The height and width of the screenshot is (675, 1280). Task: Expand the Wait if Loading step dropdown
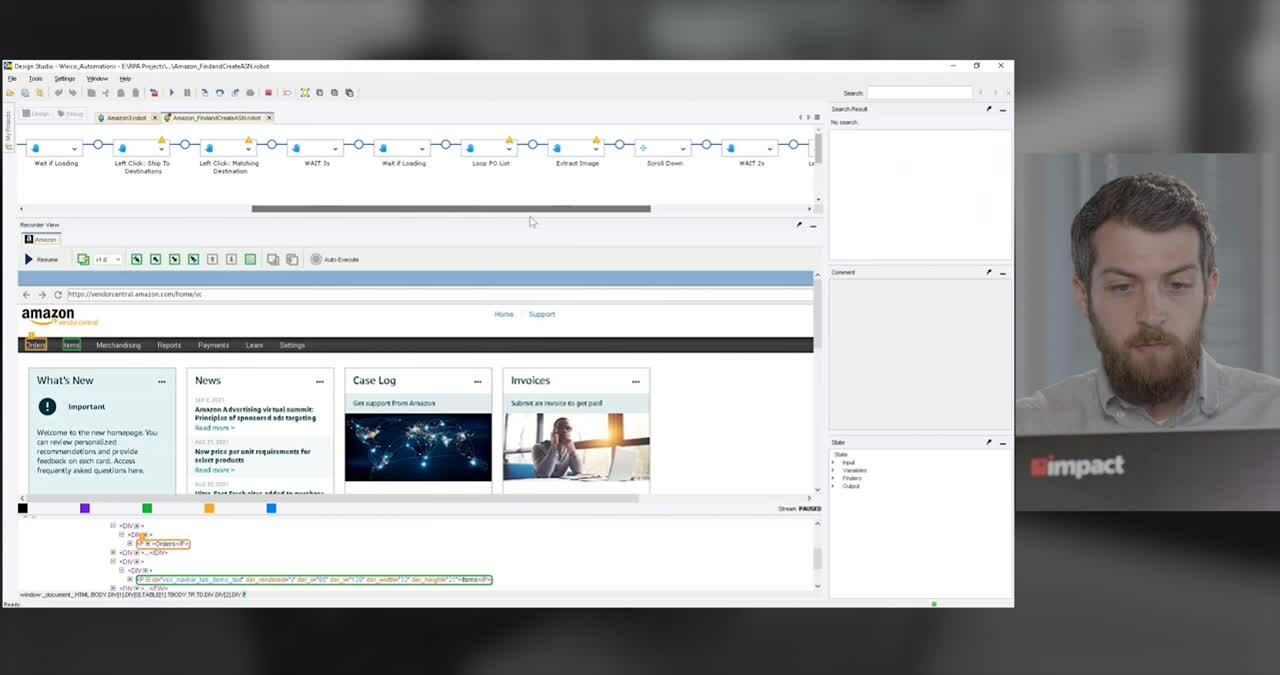(74, 149)
